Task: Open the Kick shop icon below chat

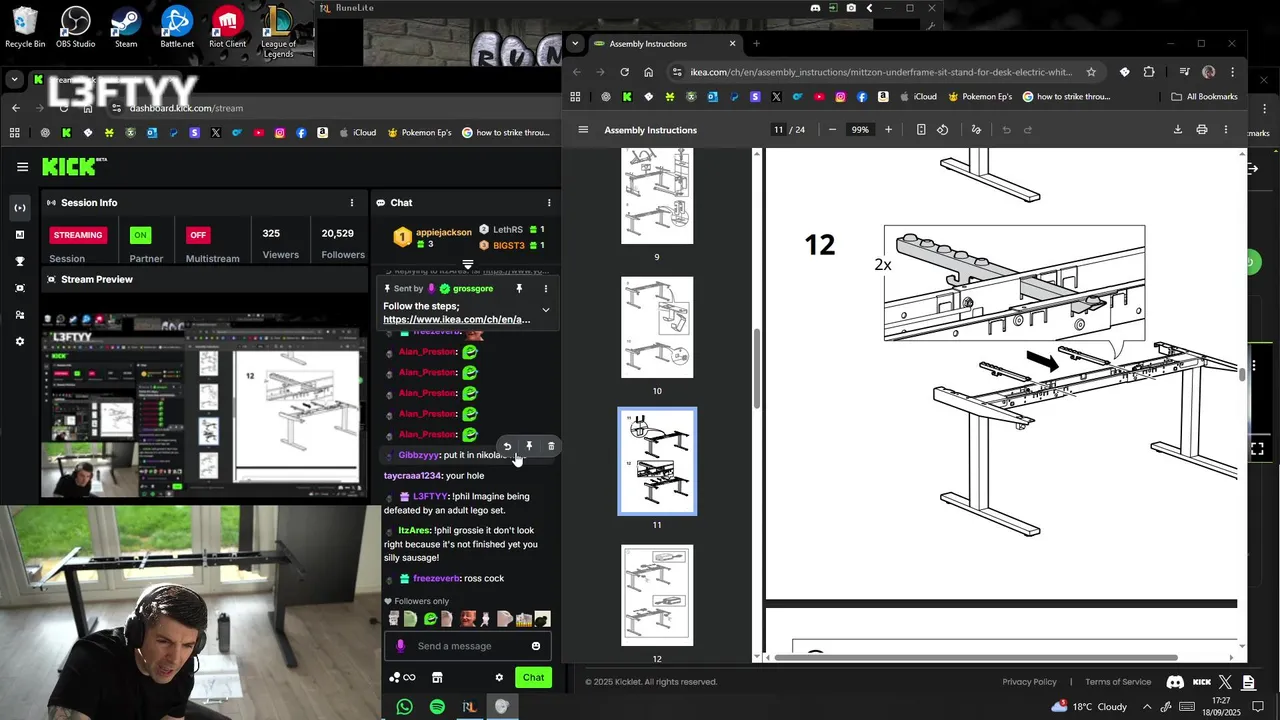Action: point(437,677)
